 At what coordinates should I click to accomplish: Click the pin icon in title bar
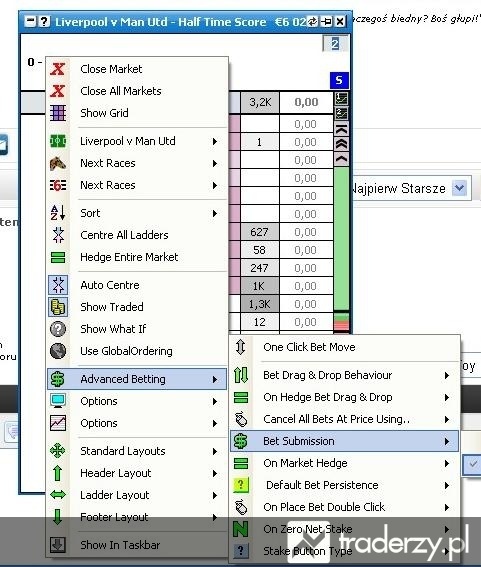[326, 22]
